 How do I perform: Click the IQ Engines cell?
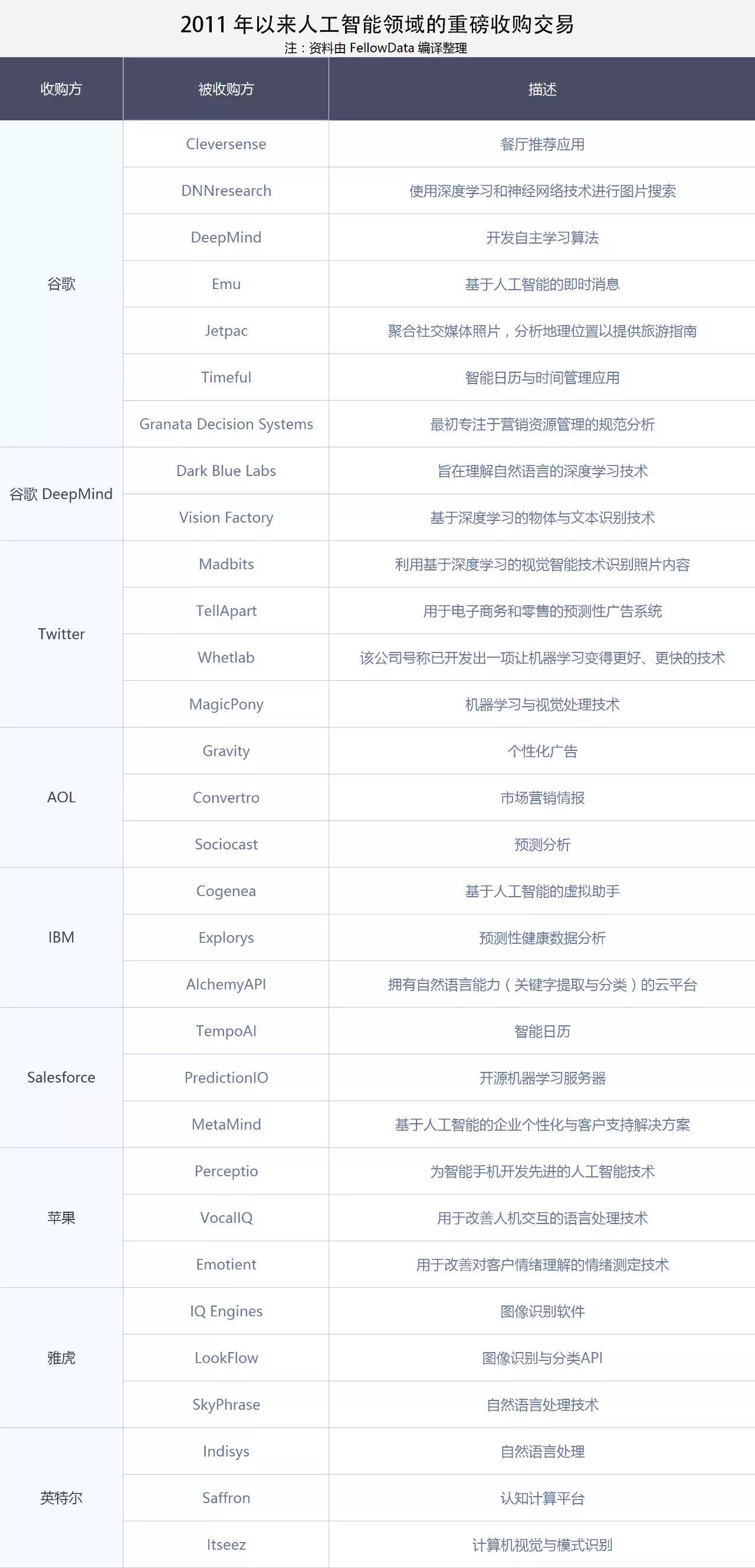point(226,1311)
